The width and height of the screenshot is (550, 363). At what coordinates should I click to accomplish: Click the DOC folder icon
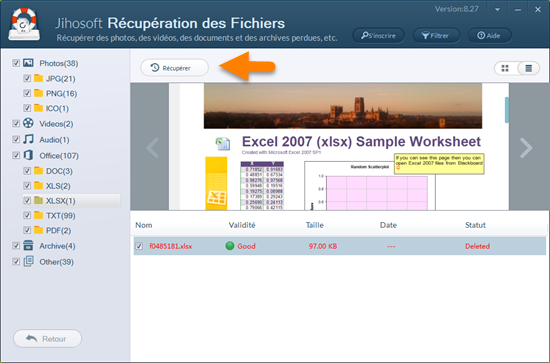(x=39, y=171)
